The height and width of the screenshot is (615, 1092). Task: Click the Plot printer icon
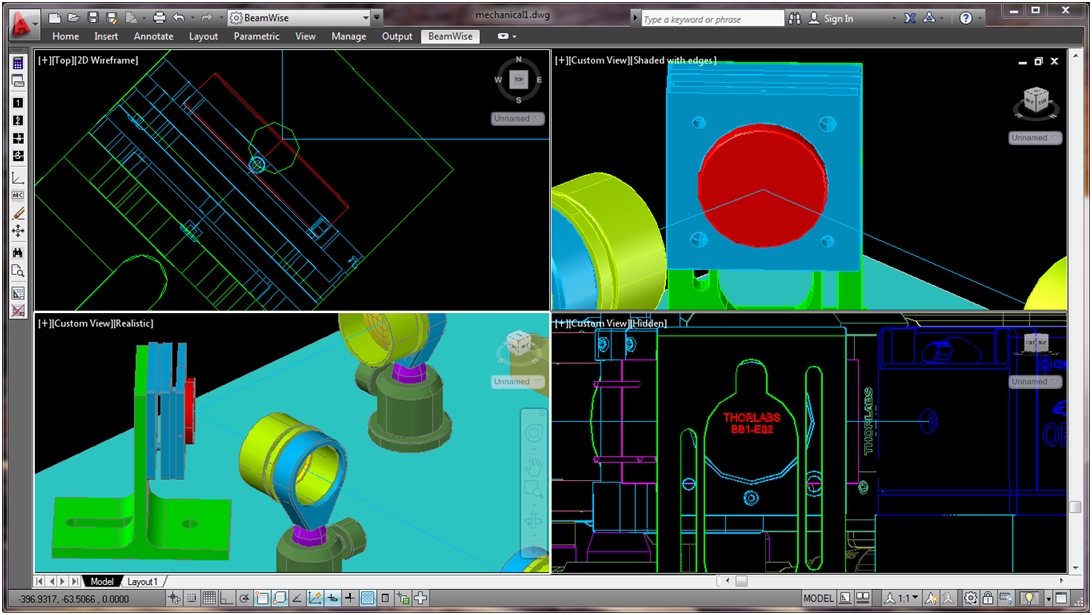pyautogui.click(x=159, y=18)
